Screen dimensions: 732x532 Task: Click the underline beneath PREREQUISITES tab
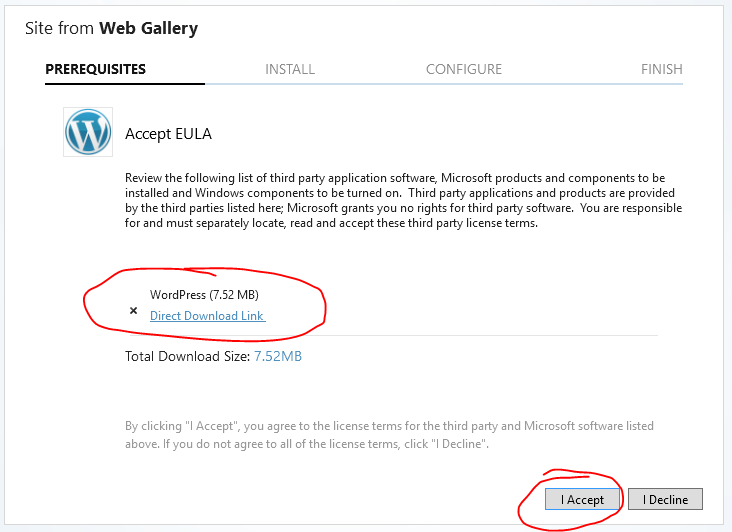coord(124,84)
